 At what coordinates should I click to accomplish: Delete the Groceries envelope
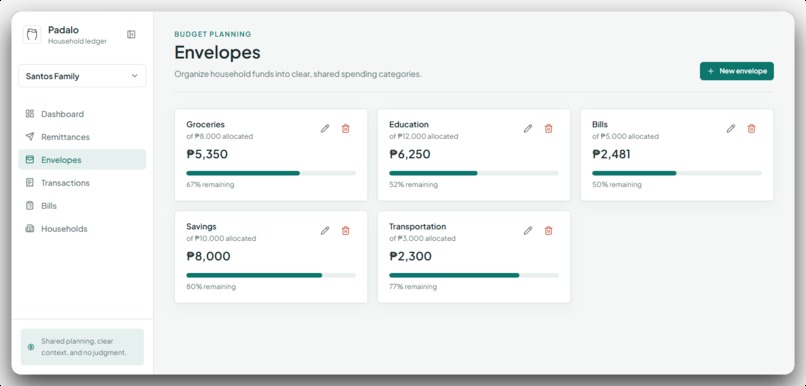tap(345, 128)
